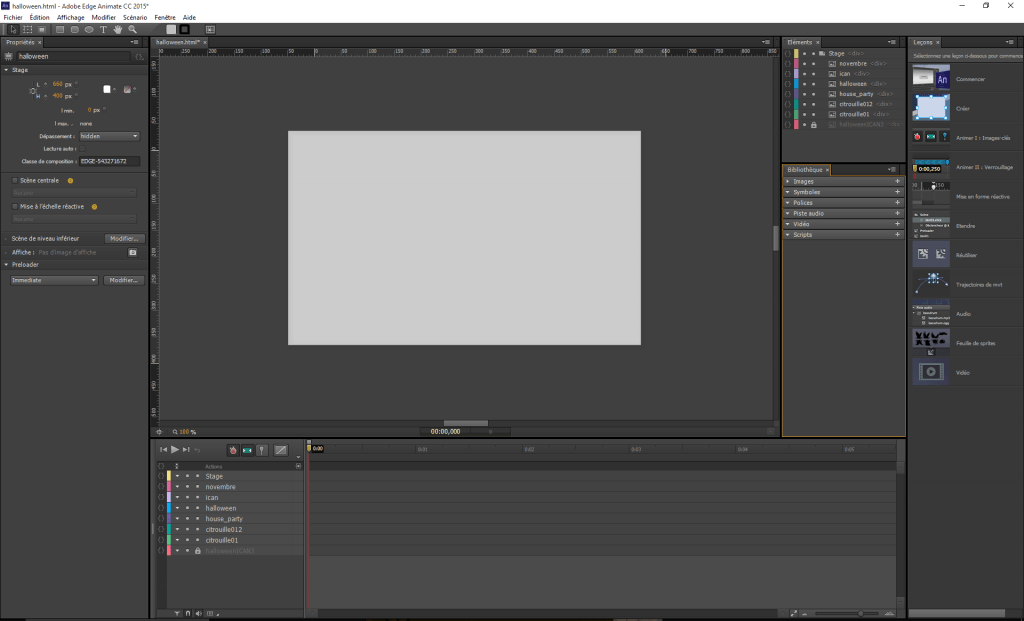Image resolution: width=1024 pixels, height=621 pixels.
Task: Toggle timeline audio speaker icon
Action: [x=199, y=614]
